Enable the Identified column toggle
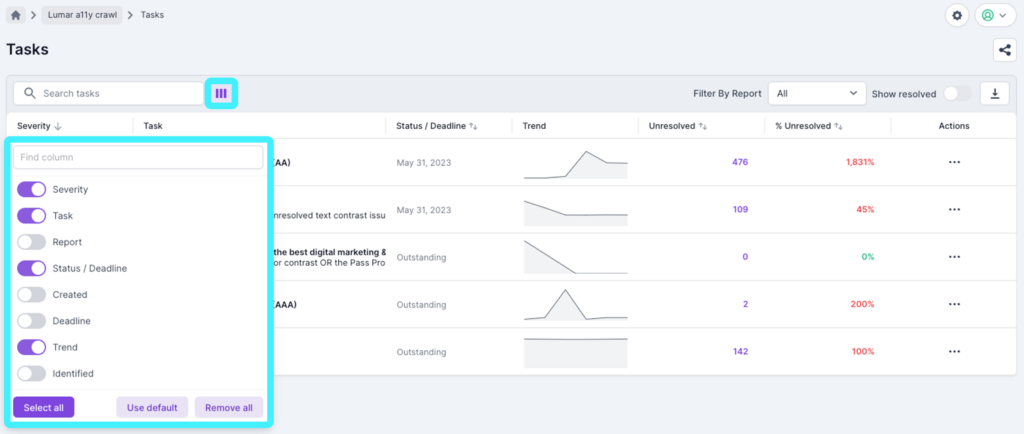 point(31,373)
